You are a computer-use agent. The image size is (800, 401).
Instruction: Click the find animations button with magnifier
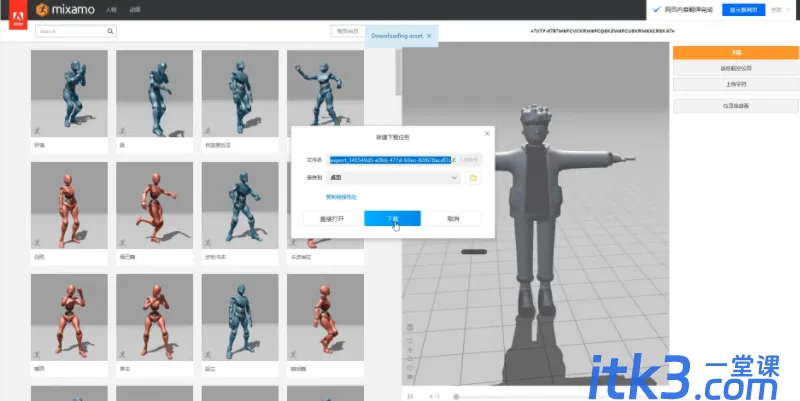[736, 106]
